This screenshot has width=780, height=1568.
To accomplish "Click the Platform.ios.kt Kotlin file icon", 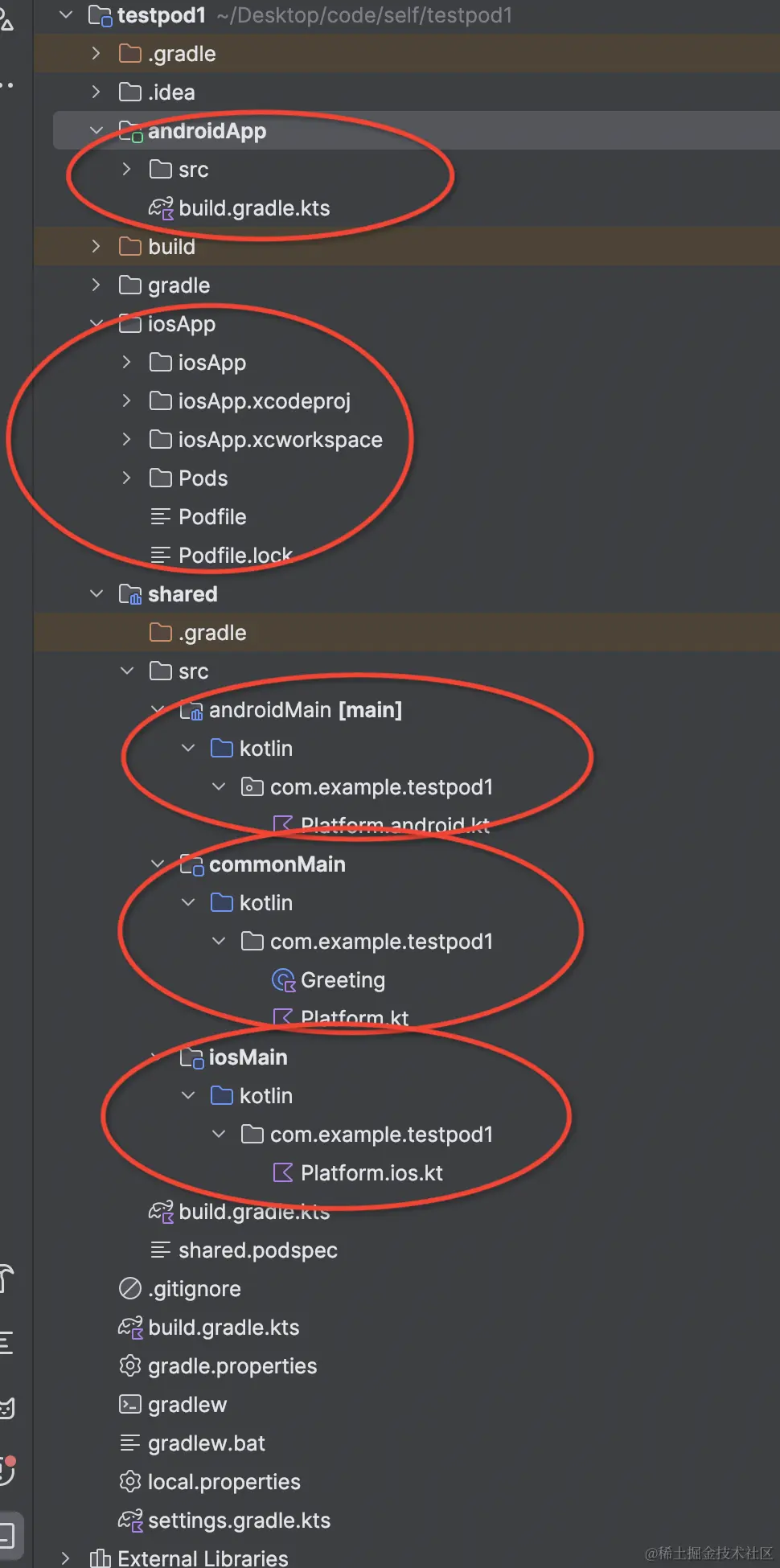I will tap(283, 1173).
